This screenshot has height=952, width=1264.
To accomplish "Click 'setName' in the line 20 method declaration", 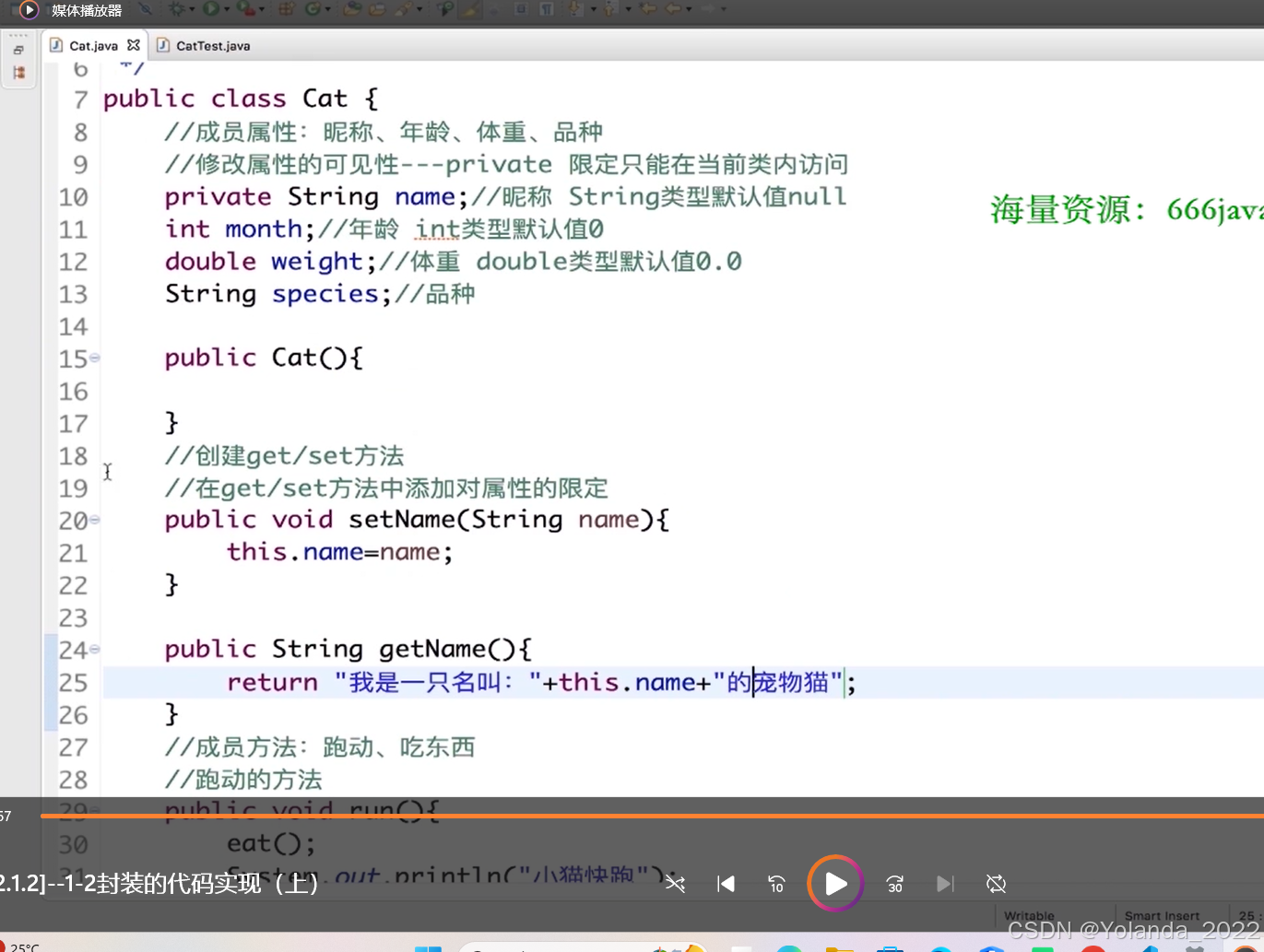I will (402, 520).
